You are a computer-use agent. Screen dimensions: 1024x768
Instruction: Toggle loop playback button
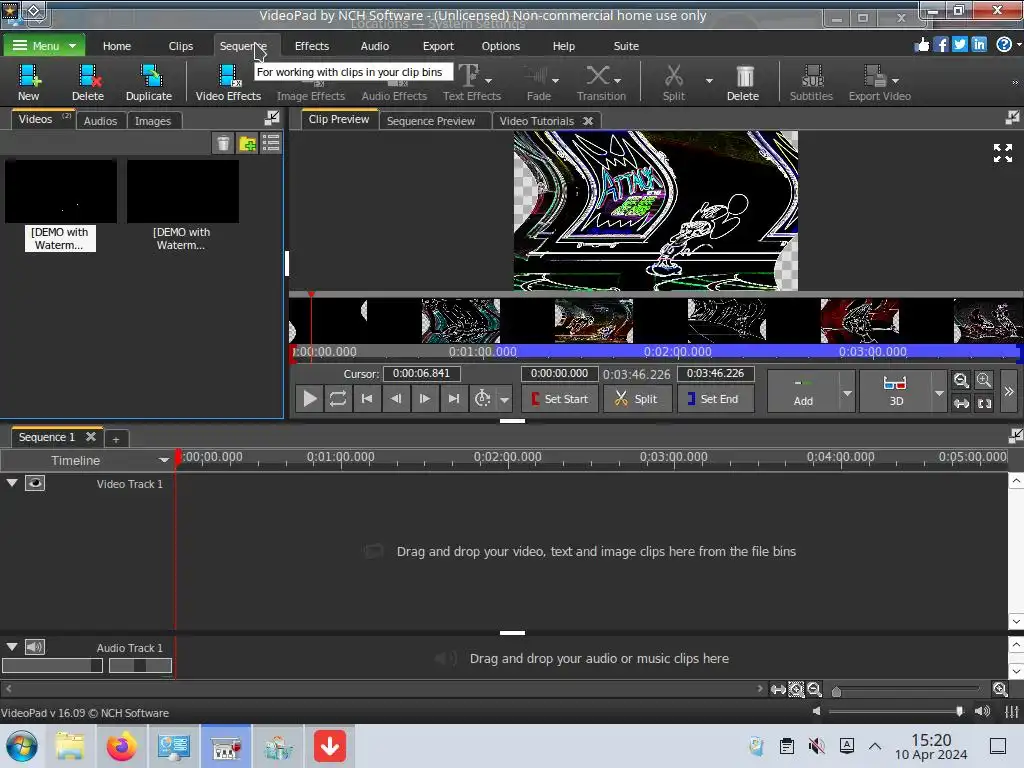(x=338, y=398)
